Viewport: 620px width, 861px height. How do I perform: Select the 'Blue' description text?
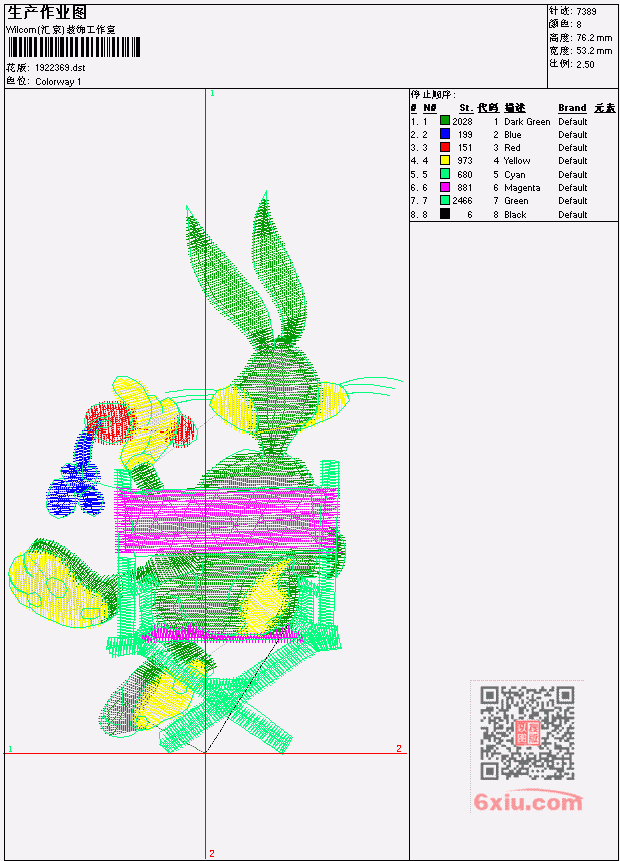[512, 135]
